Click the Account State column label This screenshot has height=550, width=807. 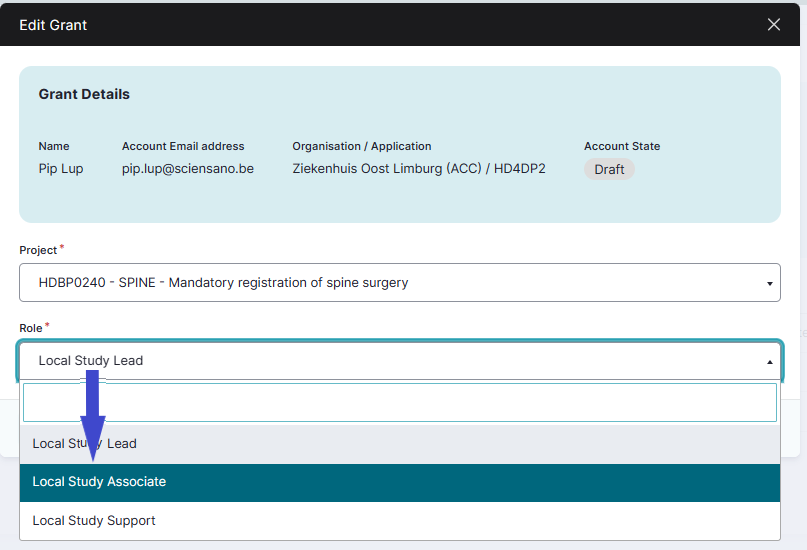click(x=622, y=147)
